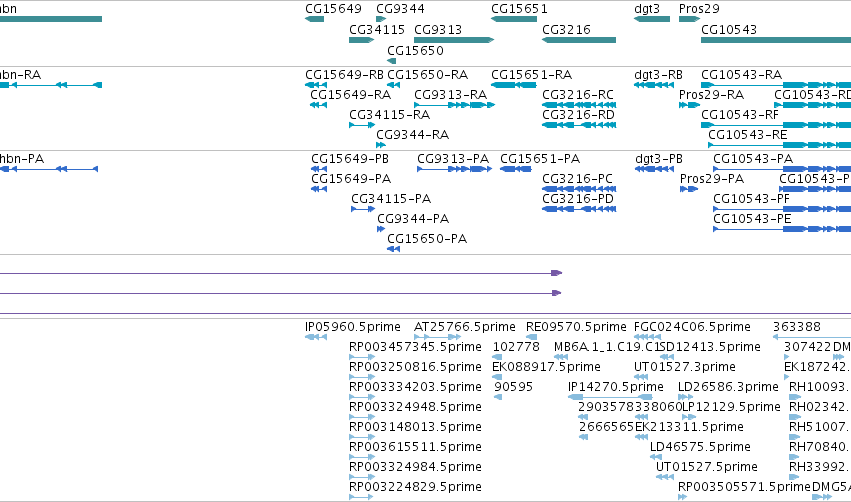Click EST IP14270.5prime
Screen dimensions: 851x502
tap(615, 387)
